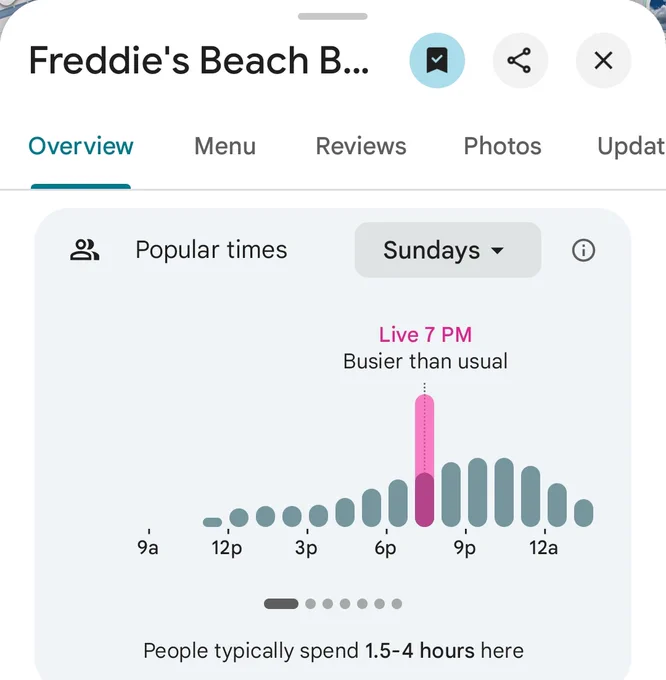Image resolution: width=666 pixels, height=680 pixels.
Task: Select the 12p bar in the chart
Action: tap(239, 517)
